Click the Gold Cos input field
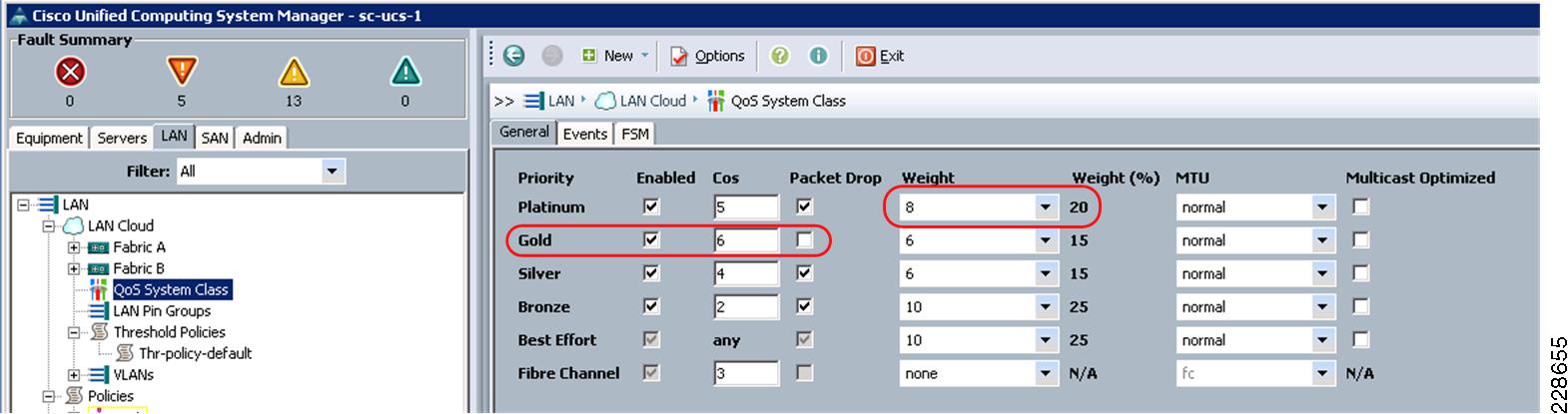 (746, 240)
